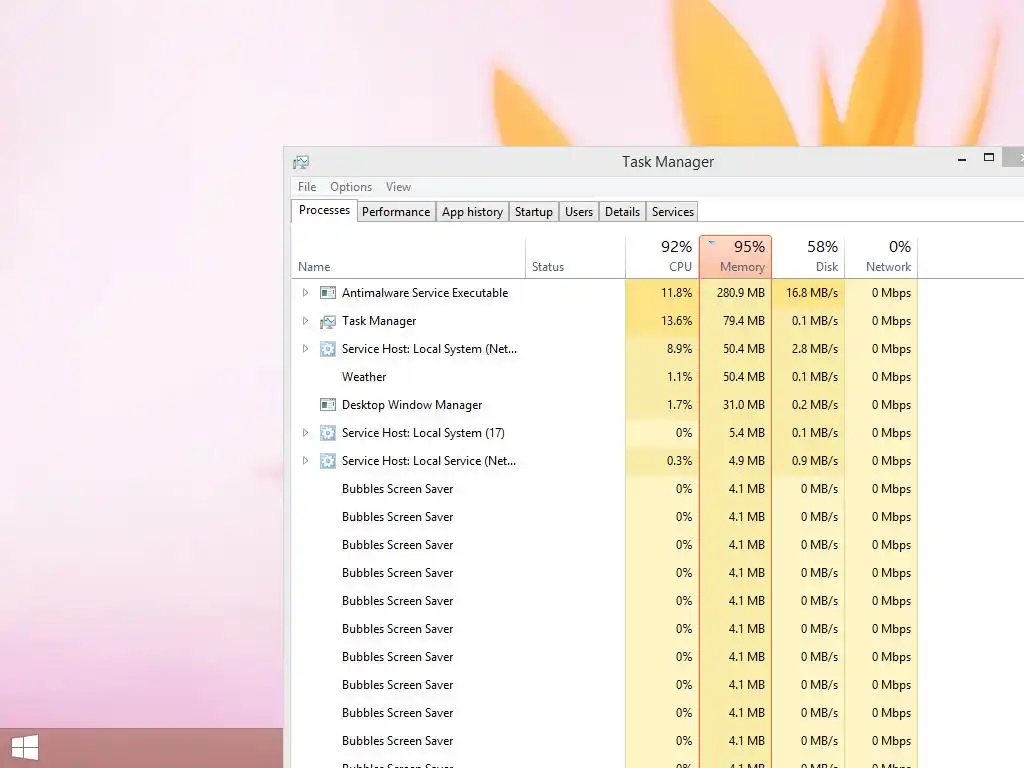Maximize the Task Manager window

point(989,157)
